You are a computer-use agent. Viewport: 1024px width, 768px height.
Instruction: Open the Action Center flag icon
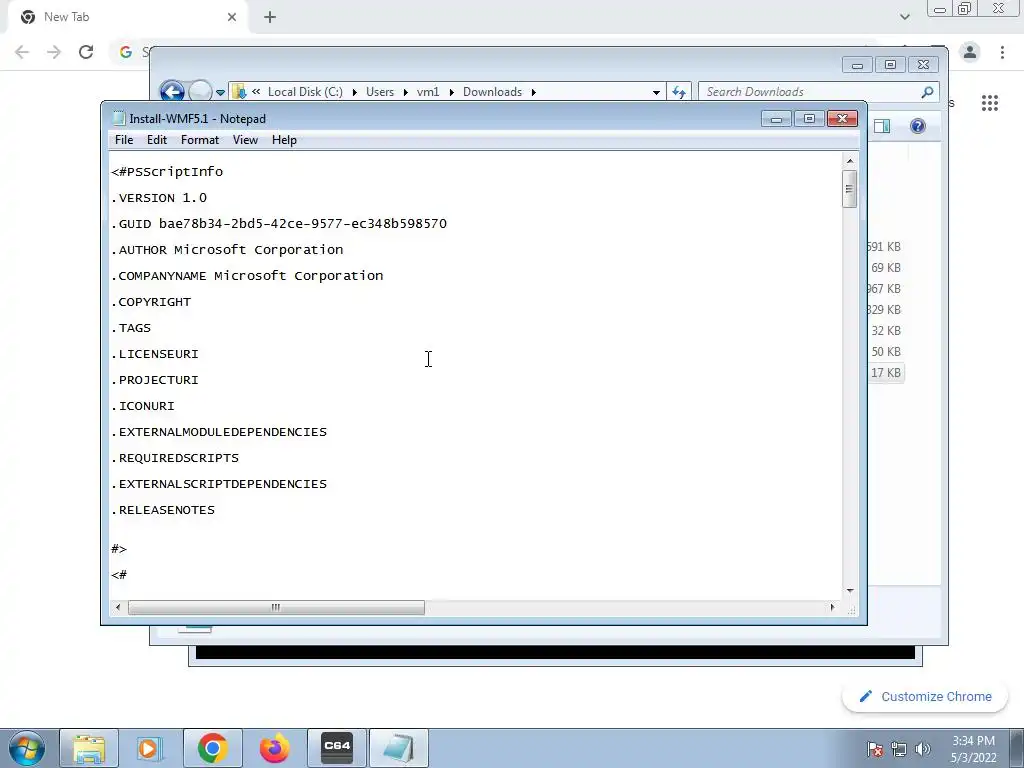click(875, 749)
